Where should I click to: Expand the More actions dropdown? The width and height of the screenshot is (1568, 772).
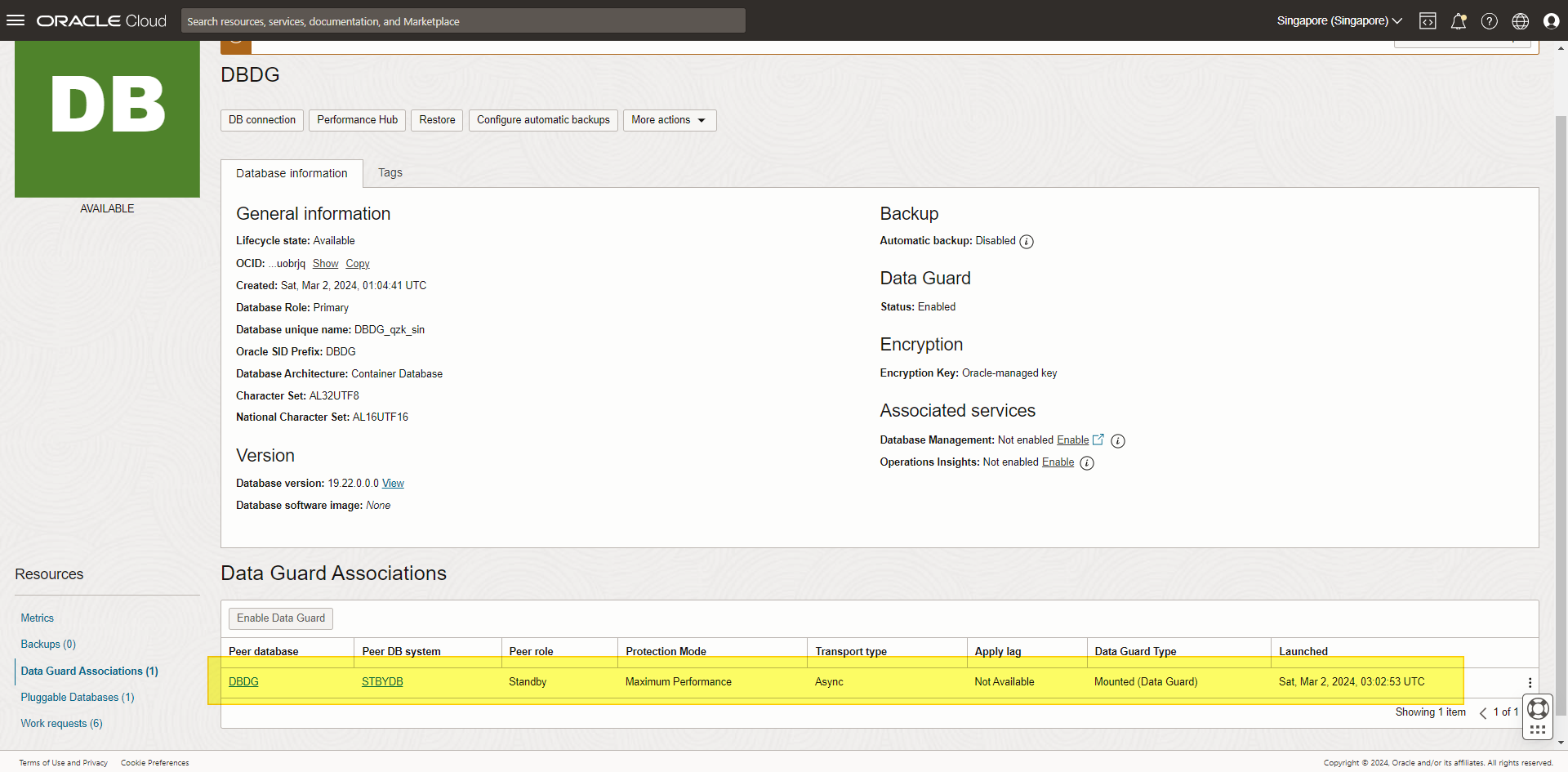click(670, 120)
